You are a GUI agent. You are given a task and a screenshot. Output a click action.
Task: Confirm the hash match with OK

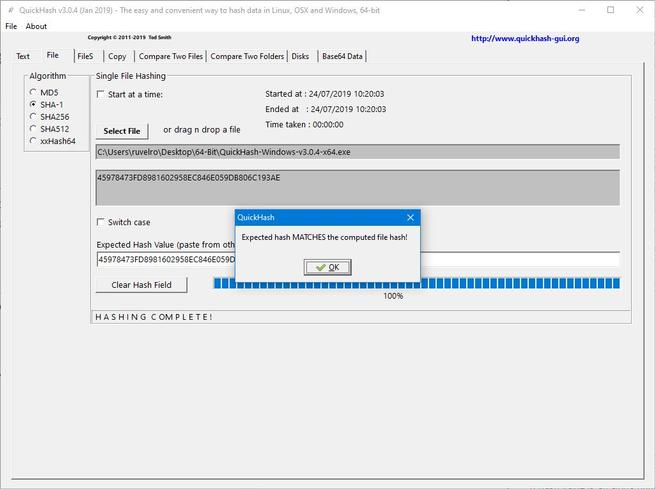[x=328, y=267]
